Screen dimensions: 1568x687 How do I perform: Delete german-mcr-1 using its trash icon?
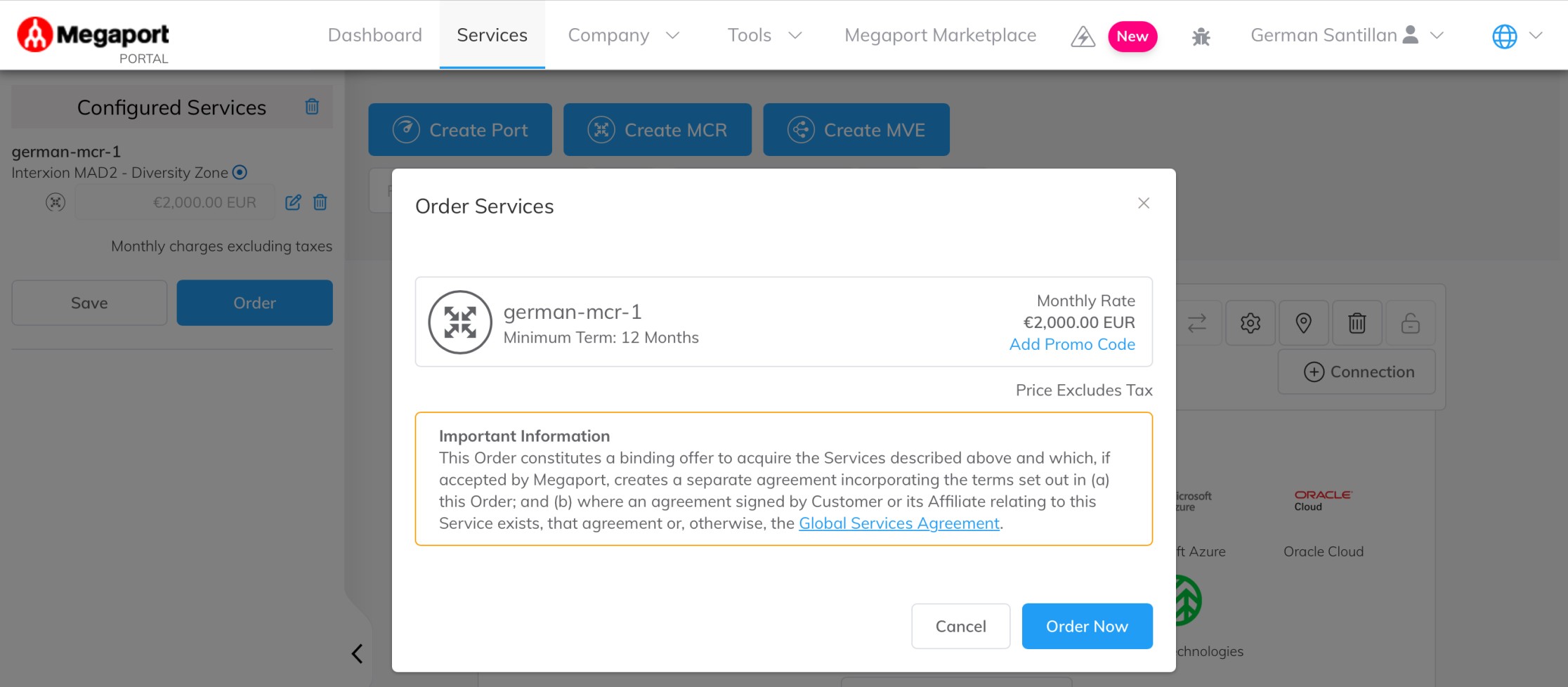[320, 202]
